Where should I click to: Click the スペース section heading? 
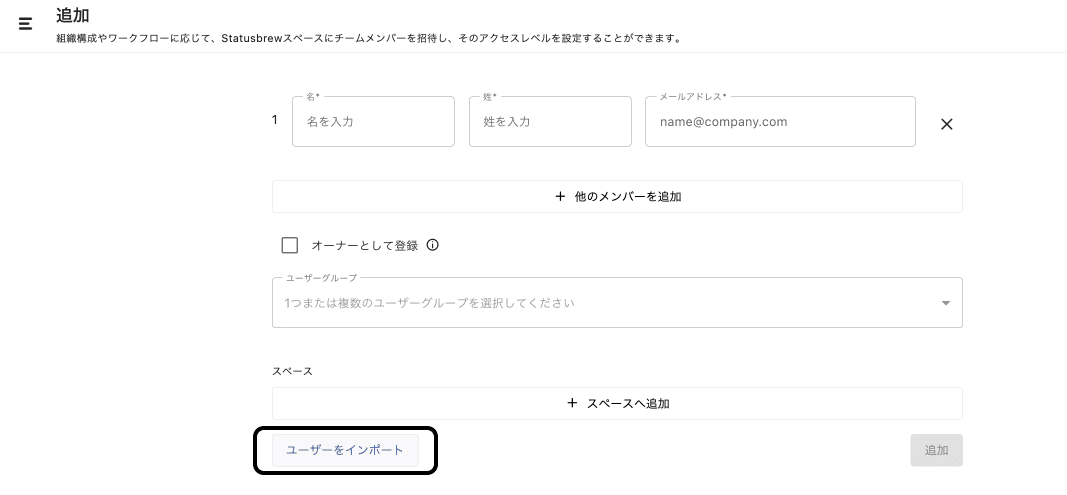293,371
